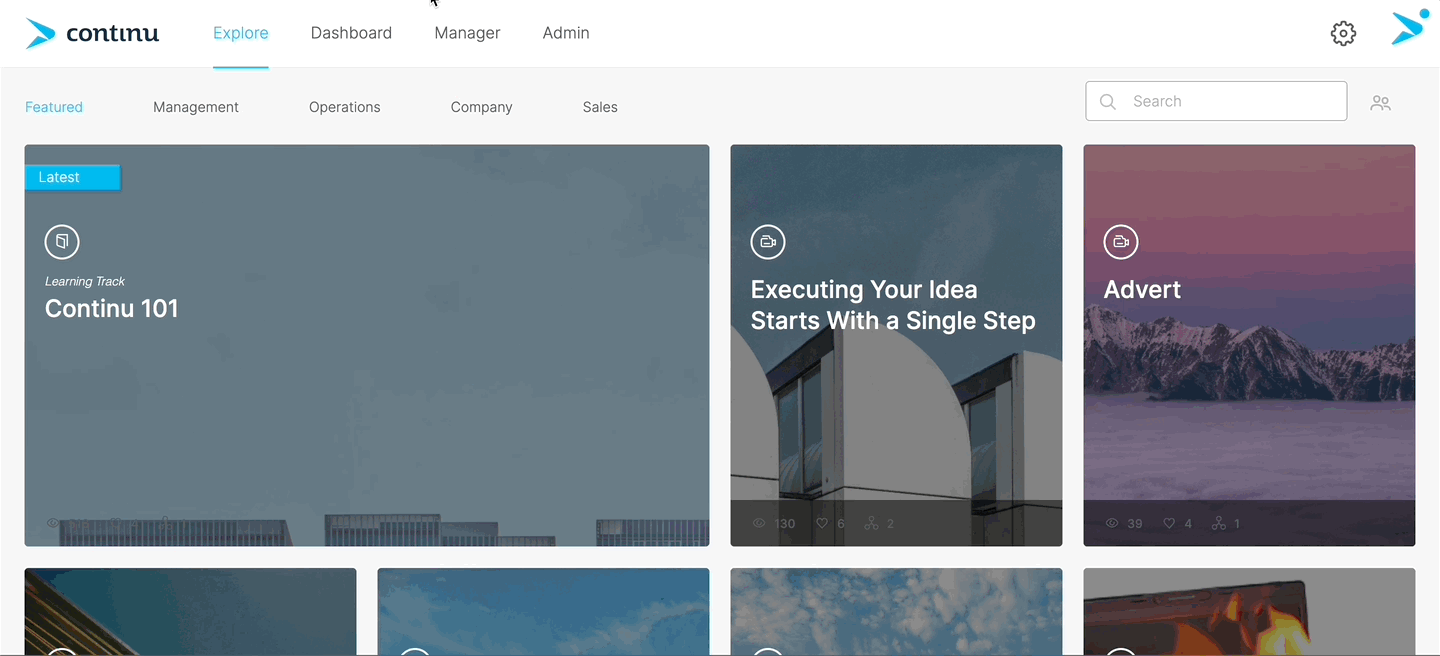Click into the Search input field
The width and height of the screenshot is (1440, 656).
click(1216, 101)
